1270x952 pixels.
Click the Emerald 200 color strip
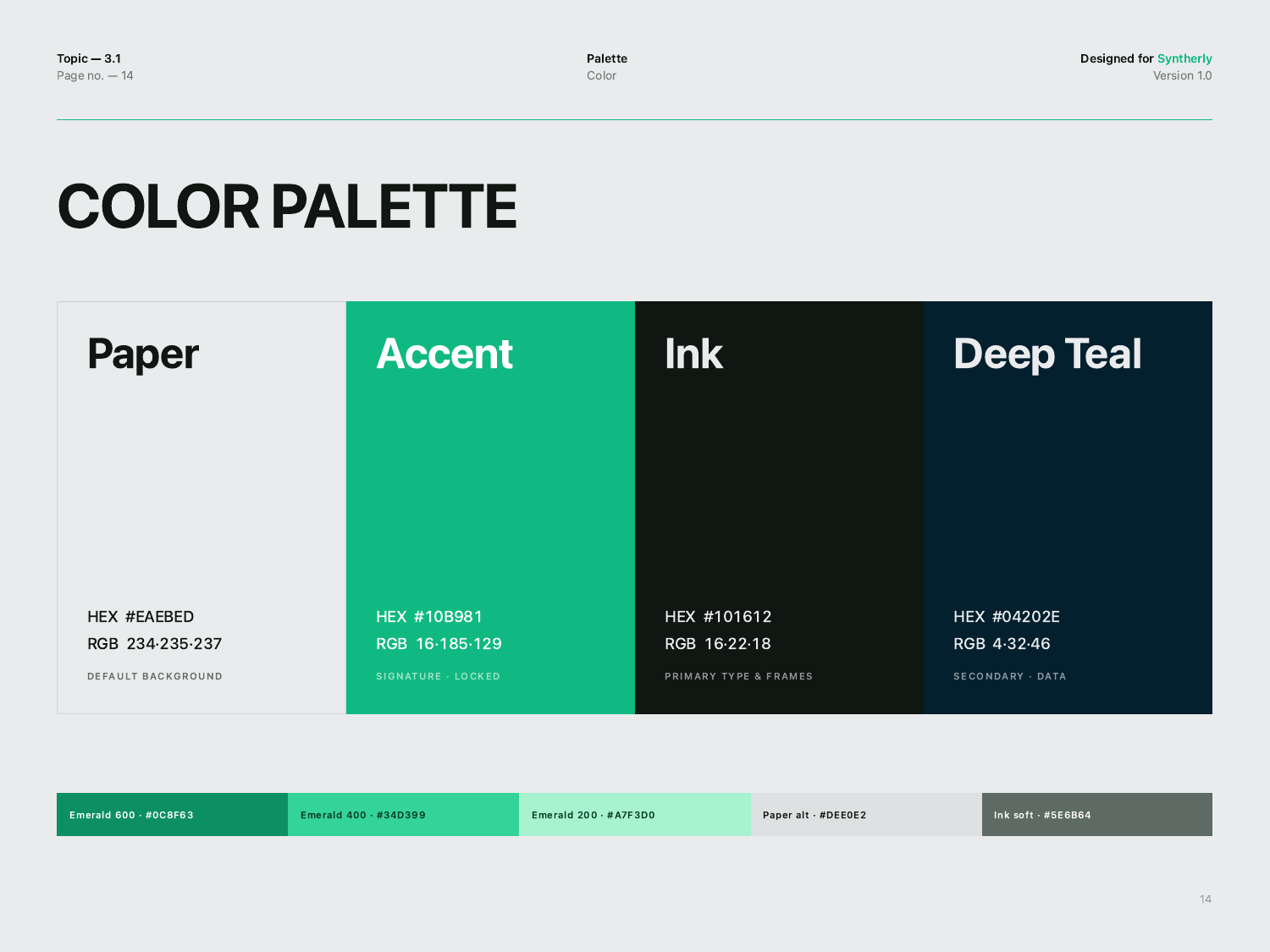(635, 814)
